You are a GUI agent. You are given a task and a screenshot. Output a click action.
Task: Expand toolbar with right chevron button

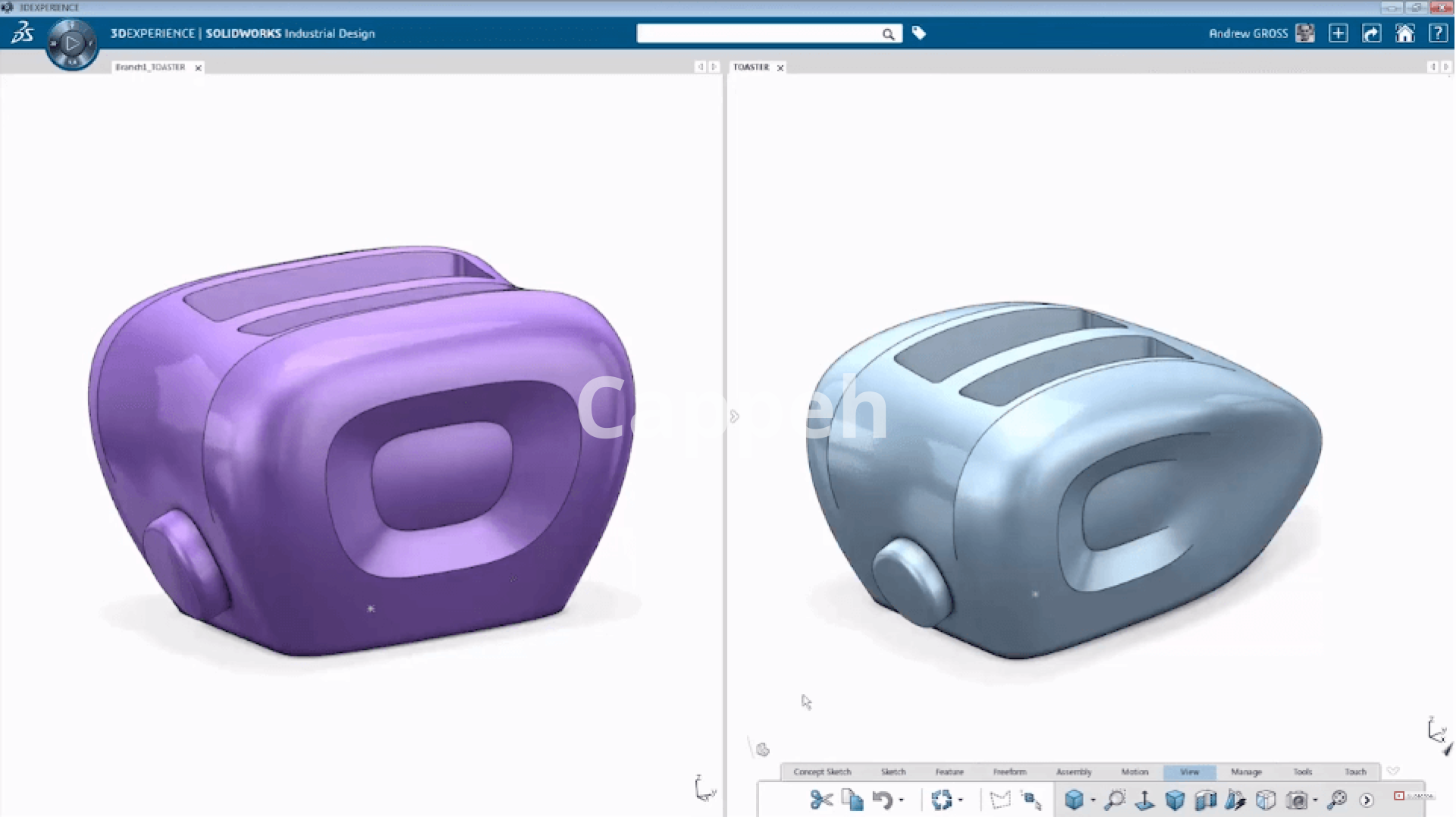[x=1367, y=800]
